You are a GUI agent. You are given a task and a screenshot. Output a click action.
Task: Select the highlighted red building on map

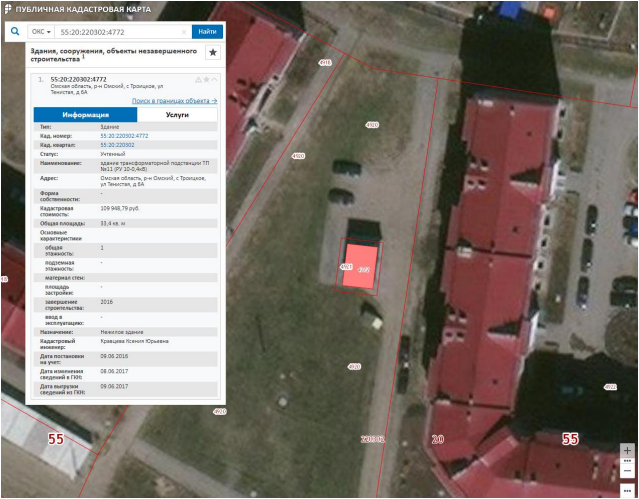point(360,266)
